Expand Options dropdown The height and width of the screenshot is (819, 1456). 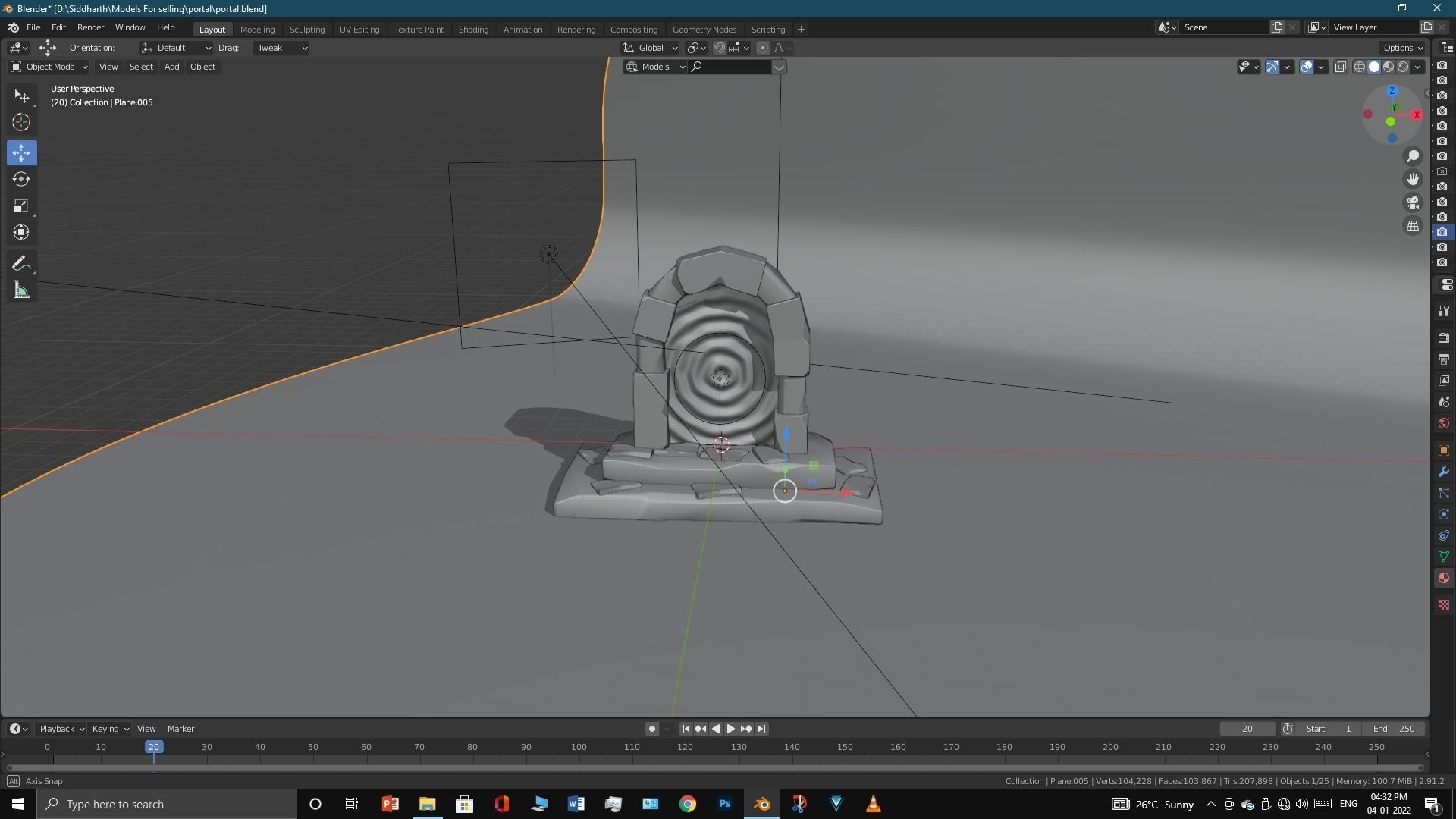1403,48
